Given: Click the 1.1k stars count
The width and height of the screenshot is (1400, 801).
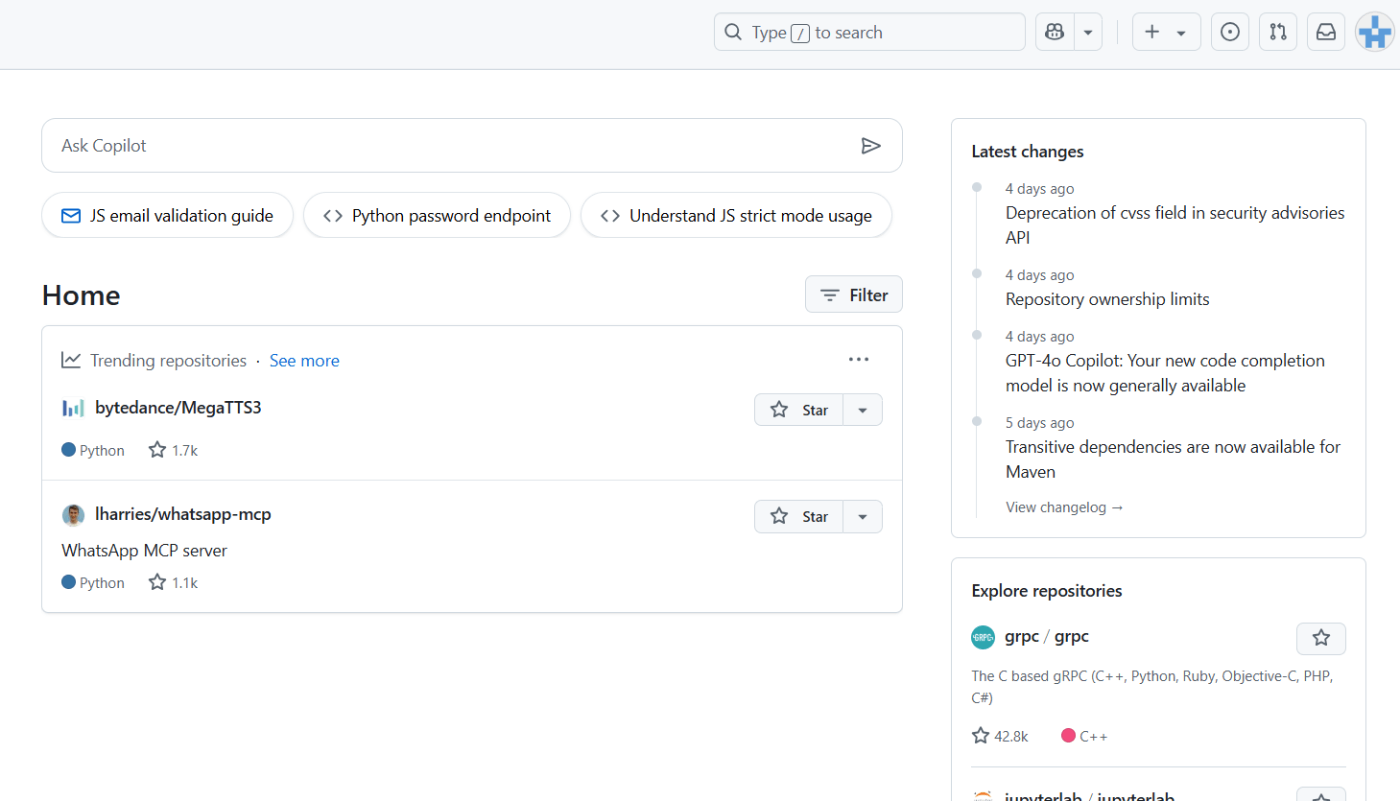Looking at the screenshot, I should (x=173, y=582).
